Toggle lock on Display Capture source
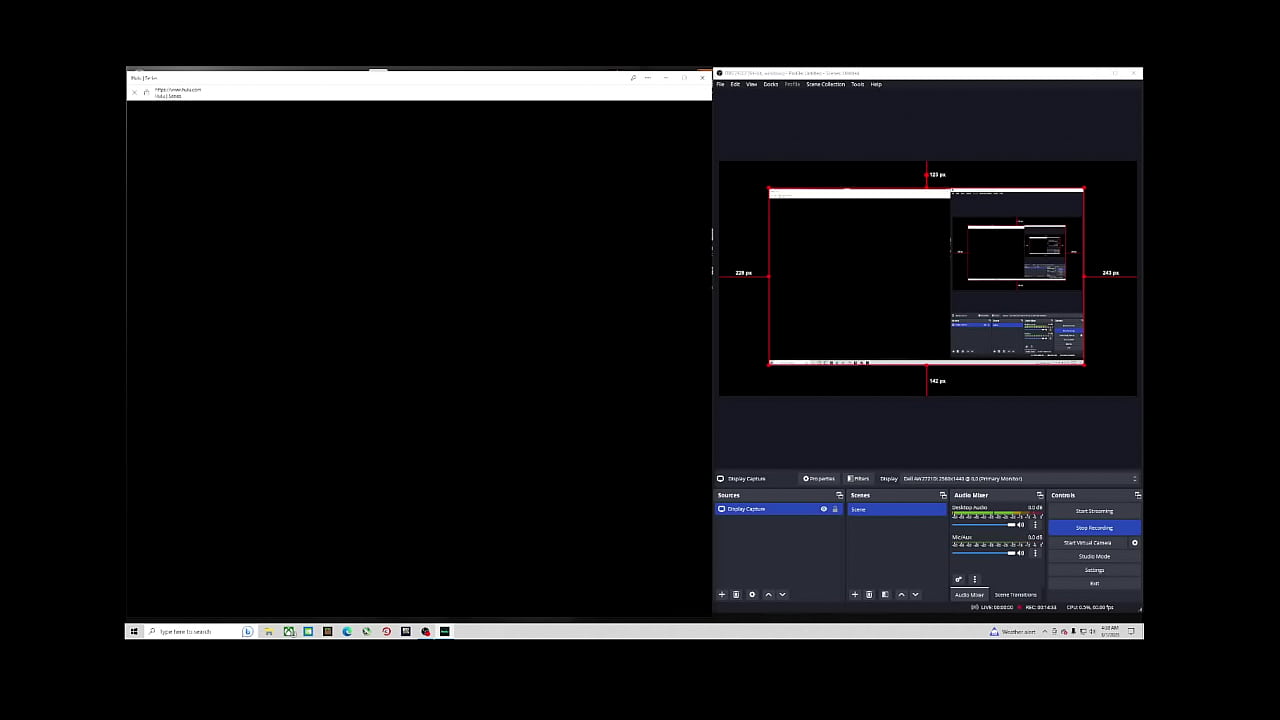 [x=835, y=509]
